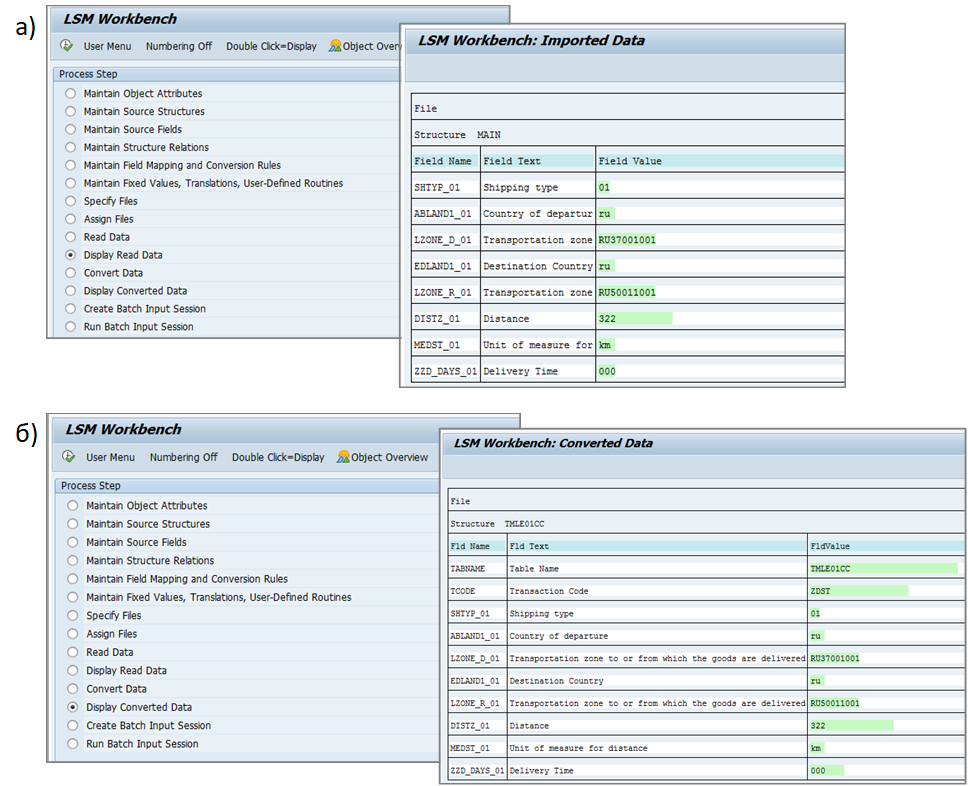
Task: Choose Maintain Field Mapping and Conversion Rules in bottom window
Action: [x=73, y=579]
